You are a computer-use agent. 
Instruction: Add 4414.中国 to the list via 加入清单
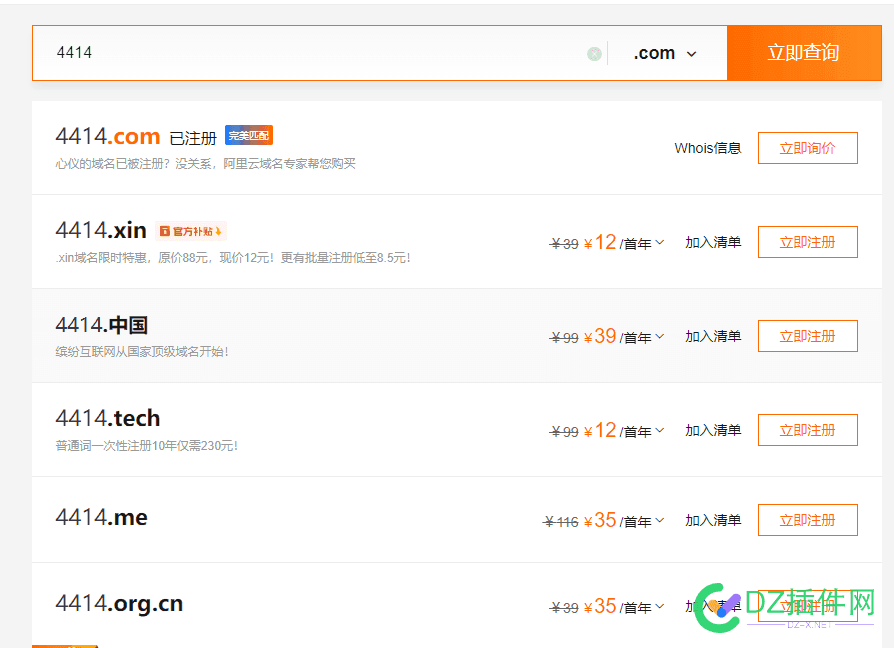(713, 336)
